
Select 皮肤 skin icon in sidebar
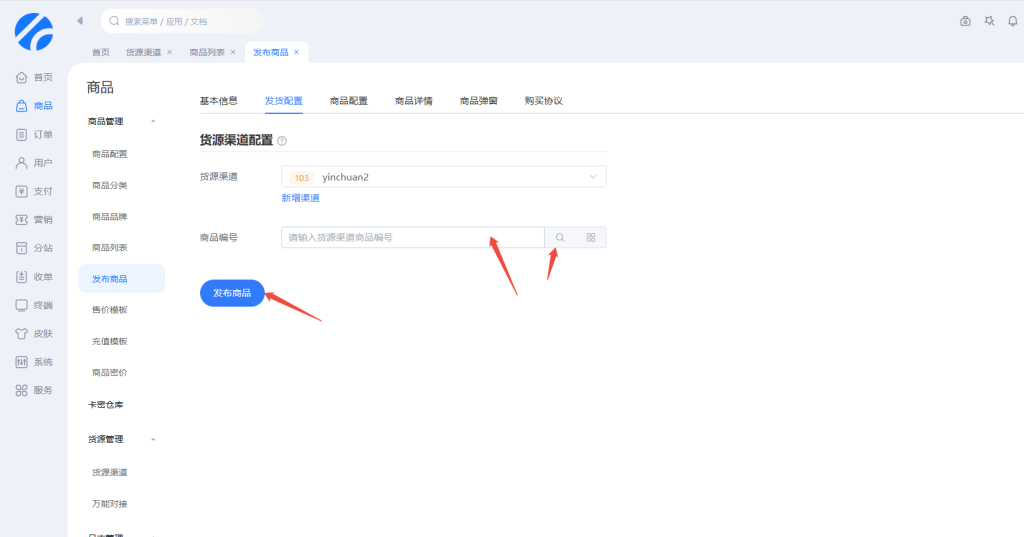tap(34, 333)
